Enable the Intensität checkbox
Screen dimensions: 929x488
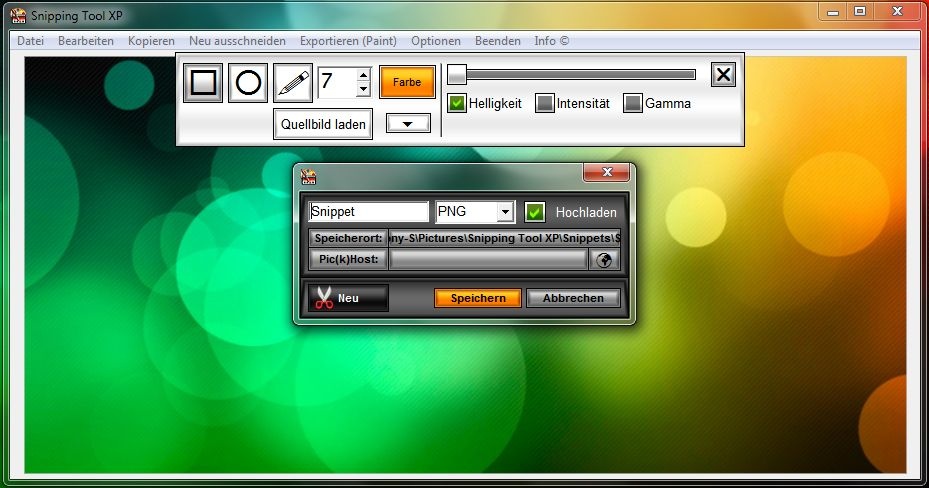coord(544,103)
